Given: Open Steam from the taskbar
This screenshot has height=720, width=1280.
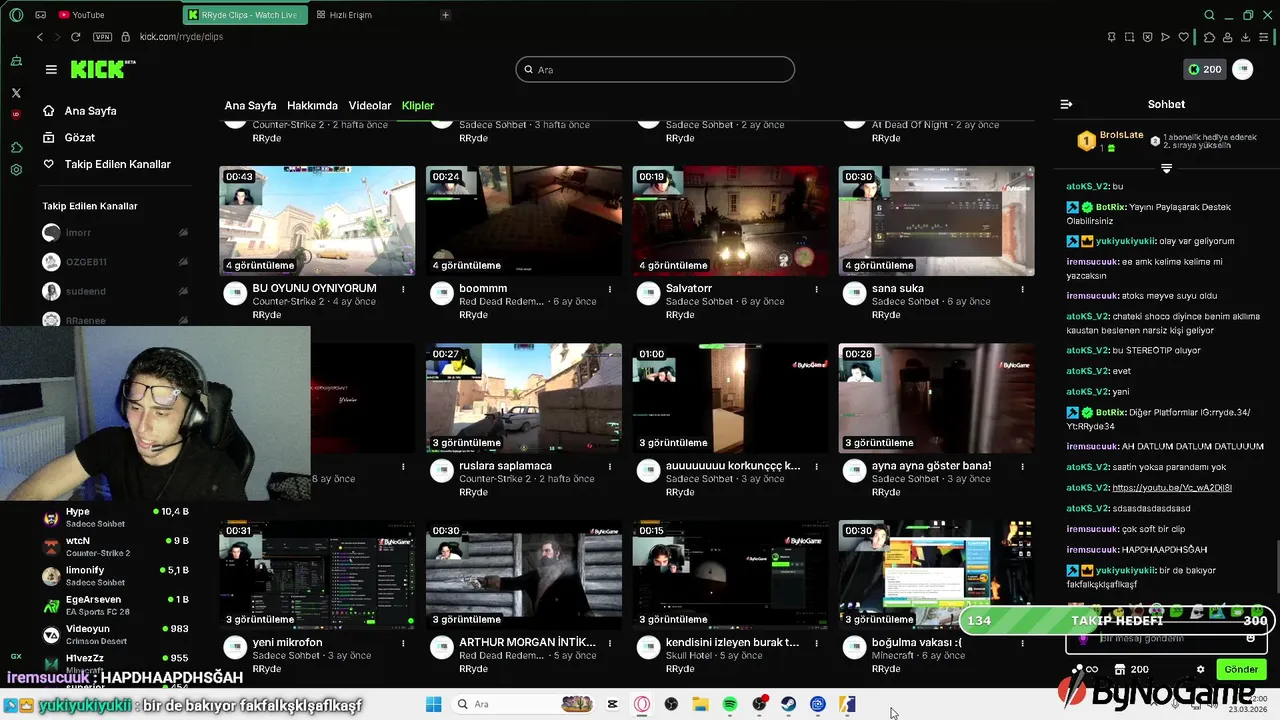Looking at the screenshot, I should (788, 704).
